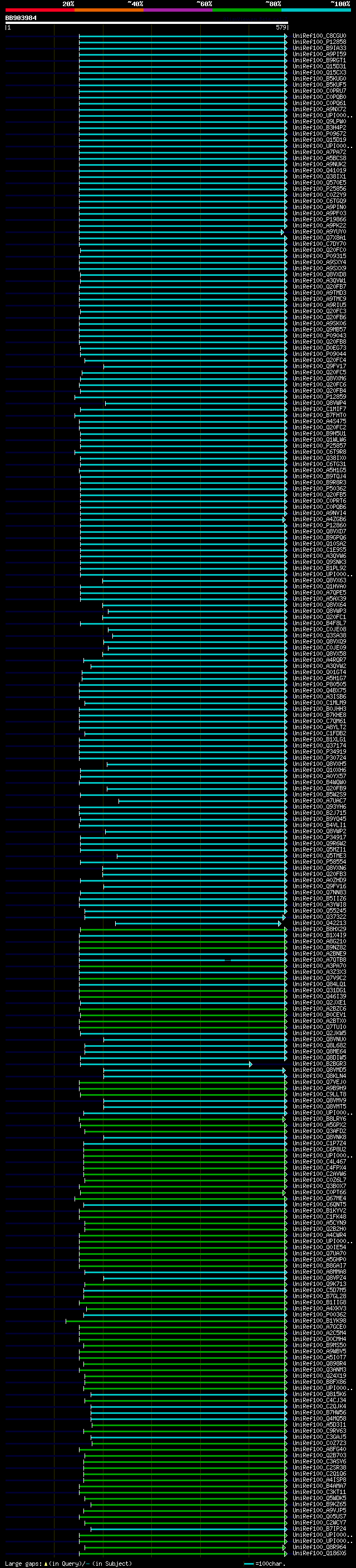This screenshot has height=1568, width=356.
Task: Select hit label UniRef100_A9NX72
Action: (x=319, y=110)
